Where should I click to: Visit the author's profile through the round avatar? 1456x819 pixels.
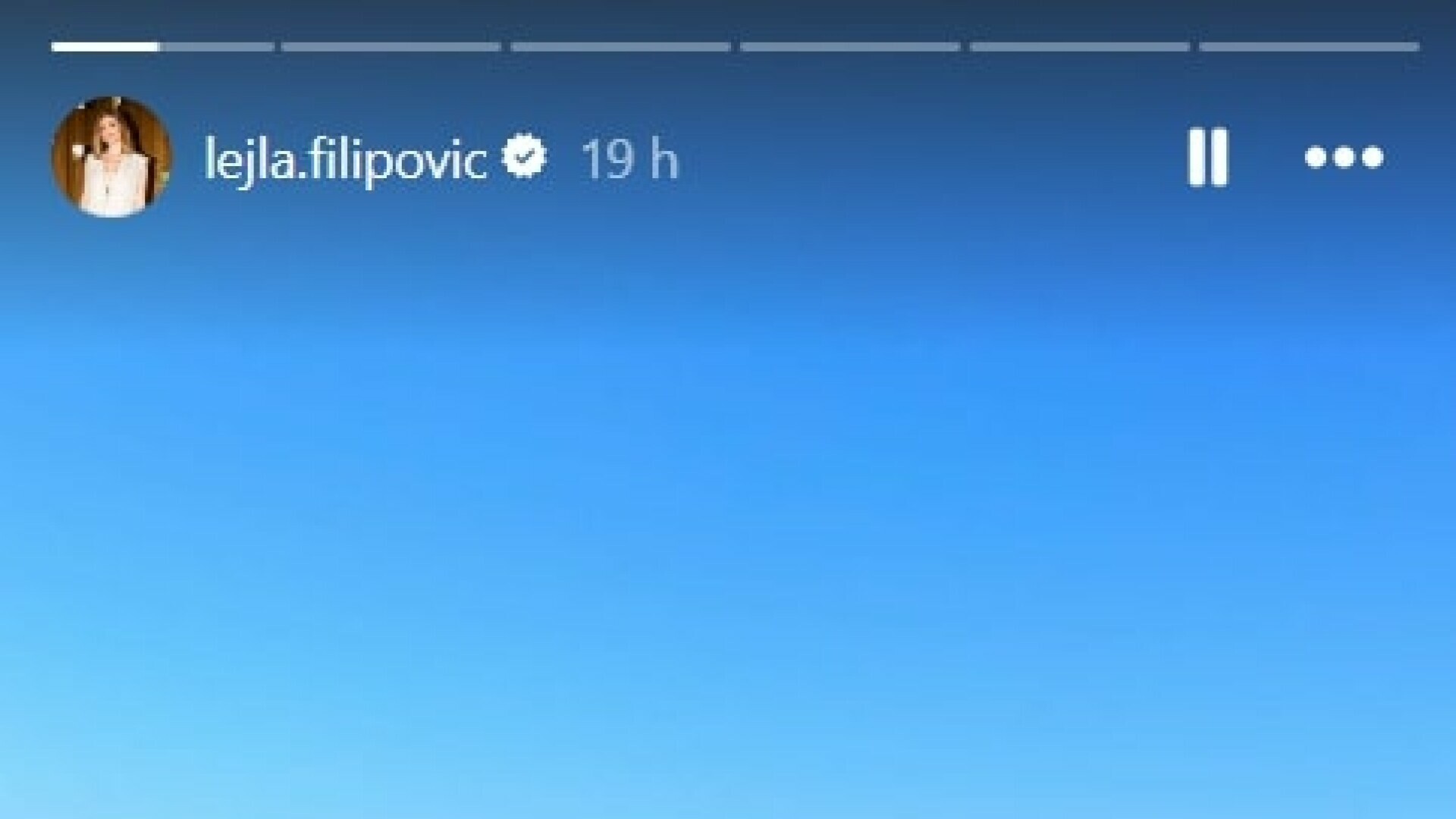click(x=112, y=157)
